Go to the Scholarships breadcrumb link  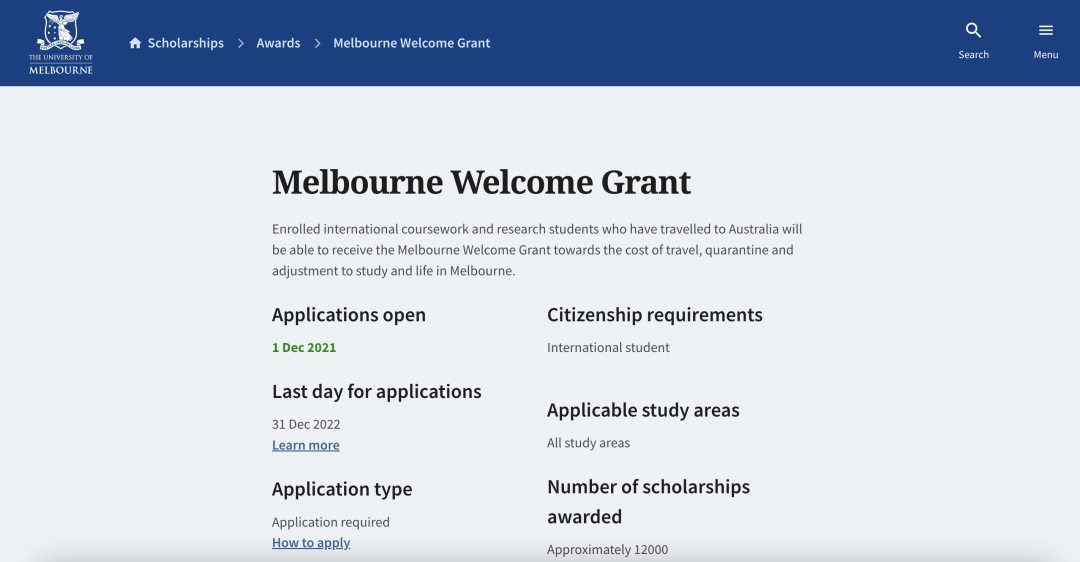(185, 43)
